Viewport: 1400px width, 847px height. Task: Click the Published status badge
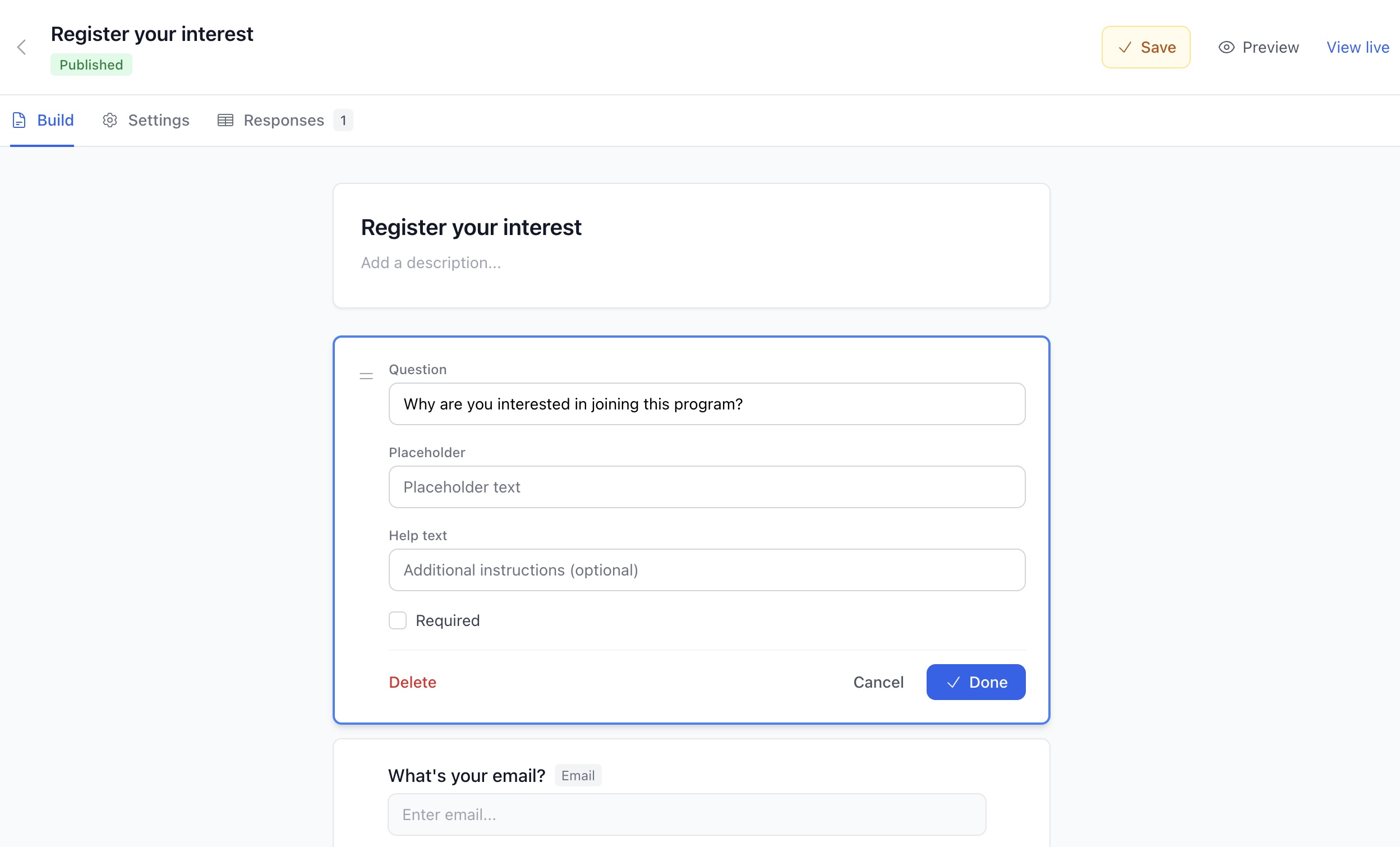(x=91, y=64)
